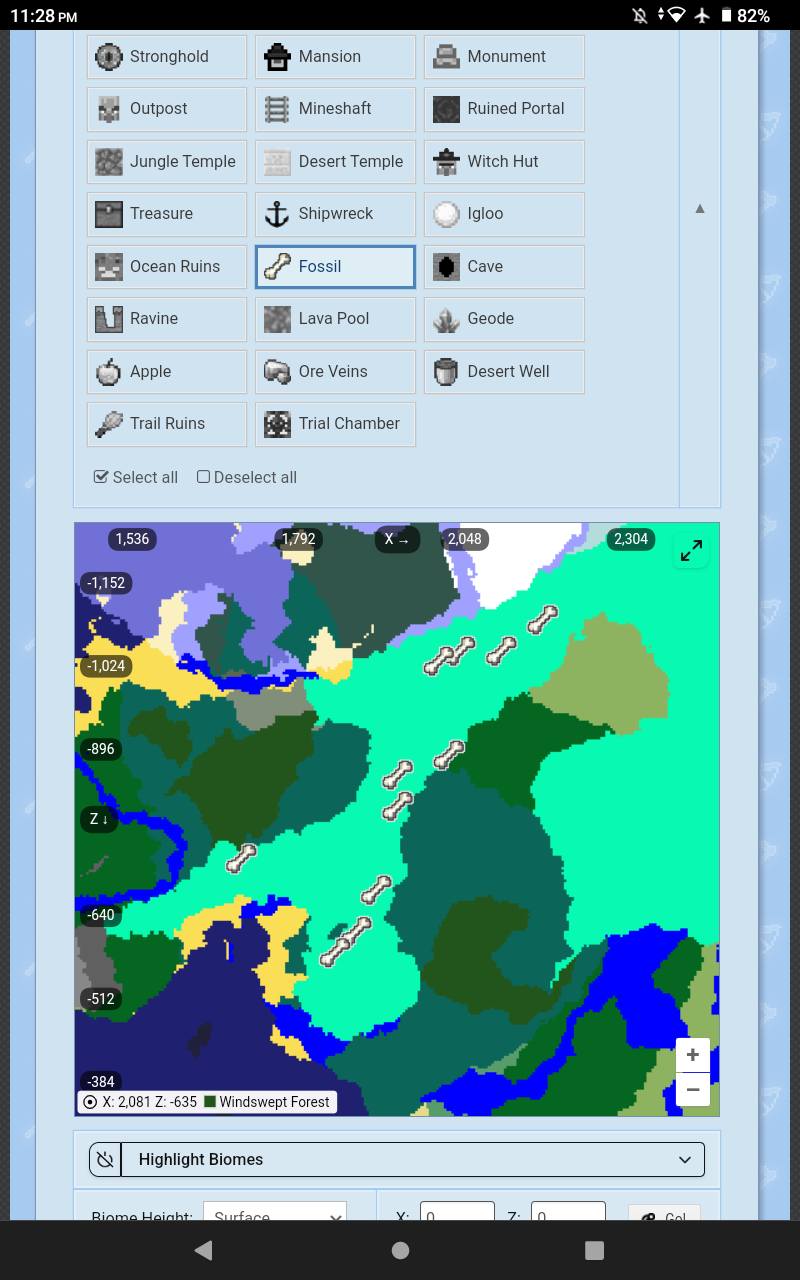Image resolution: width=800 pixels, height=1280 pixels.
Task: Toggle the Monument structure filter
Action: [504, 57]
